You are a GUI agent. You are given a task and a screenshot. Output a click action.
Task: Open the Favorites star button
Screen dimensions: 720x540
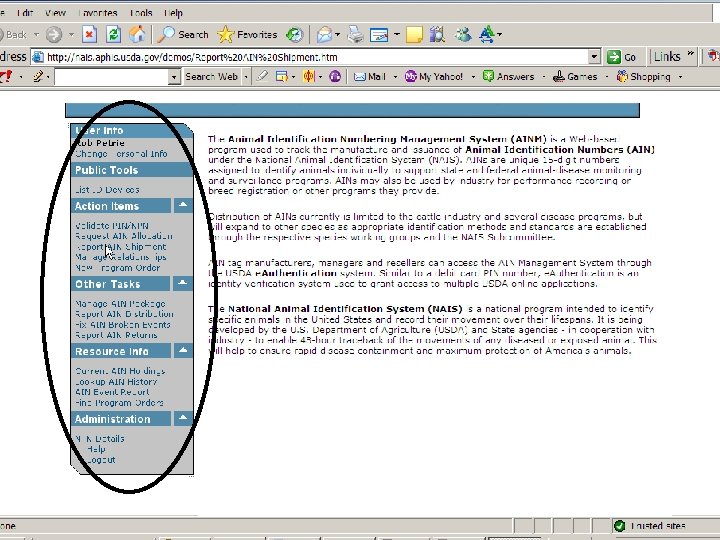247,34
